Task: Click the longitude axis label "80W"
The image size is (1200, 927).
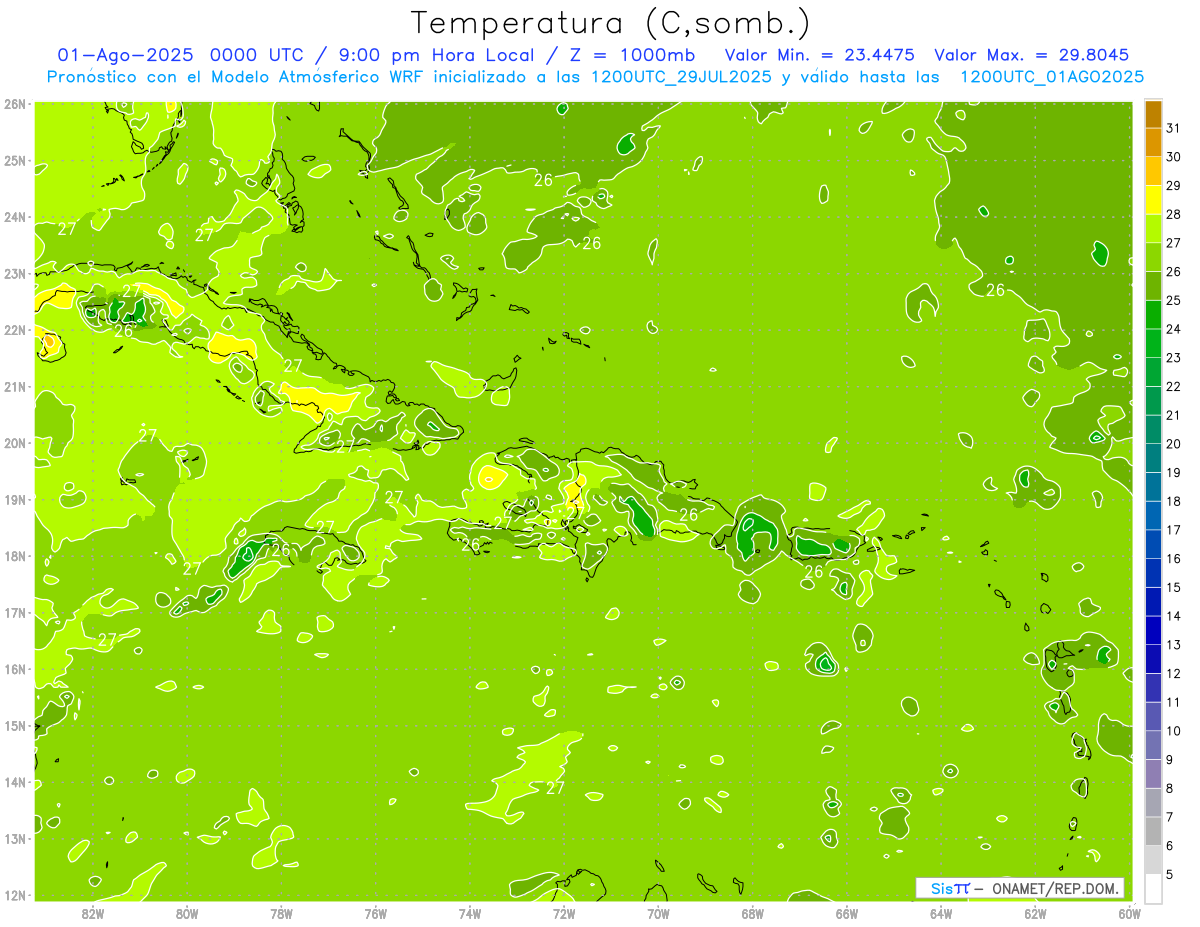Action: point(187,914)
